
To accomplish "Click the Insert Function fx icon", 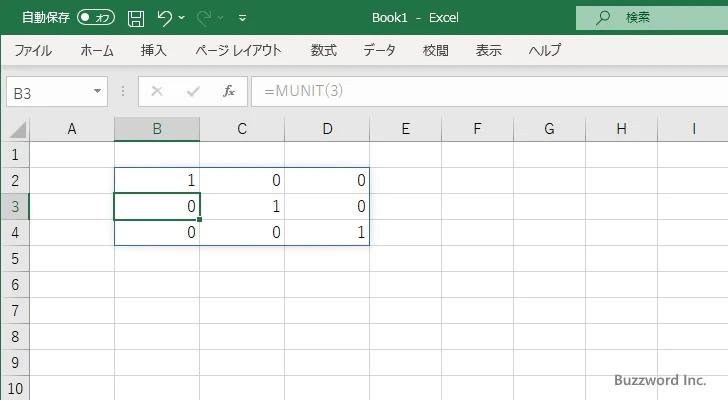I will pyautogui.click(x=228, y=91).
